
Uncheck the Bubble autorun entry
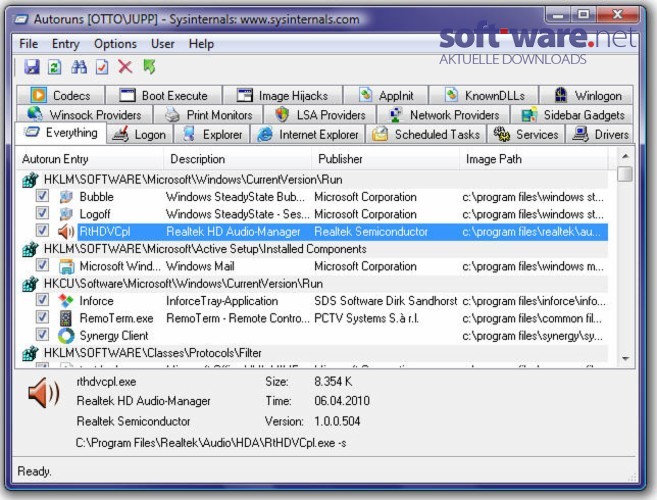coord(42,196)
